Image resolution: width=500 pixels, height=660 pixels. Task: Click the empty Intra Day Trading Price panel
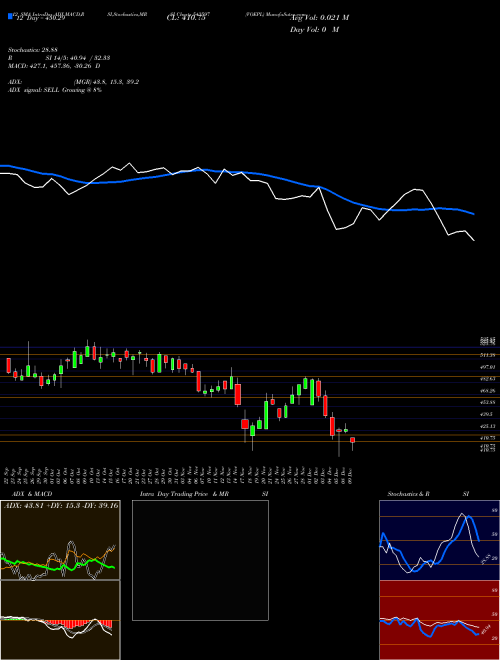coord(200,560)
